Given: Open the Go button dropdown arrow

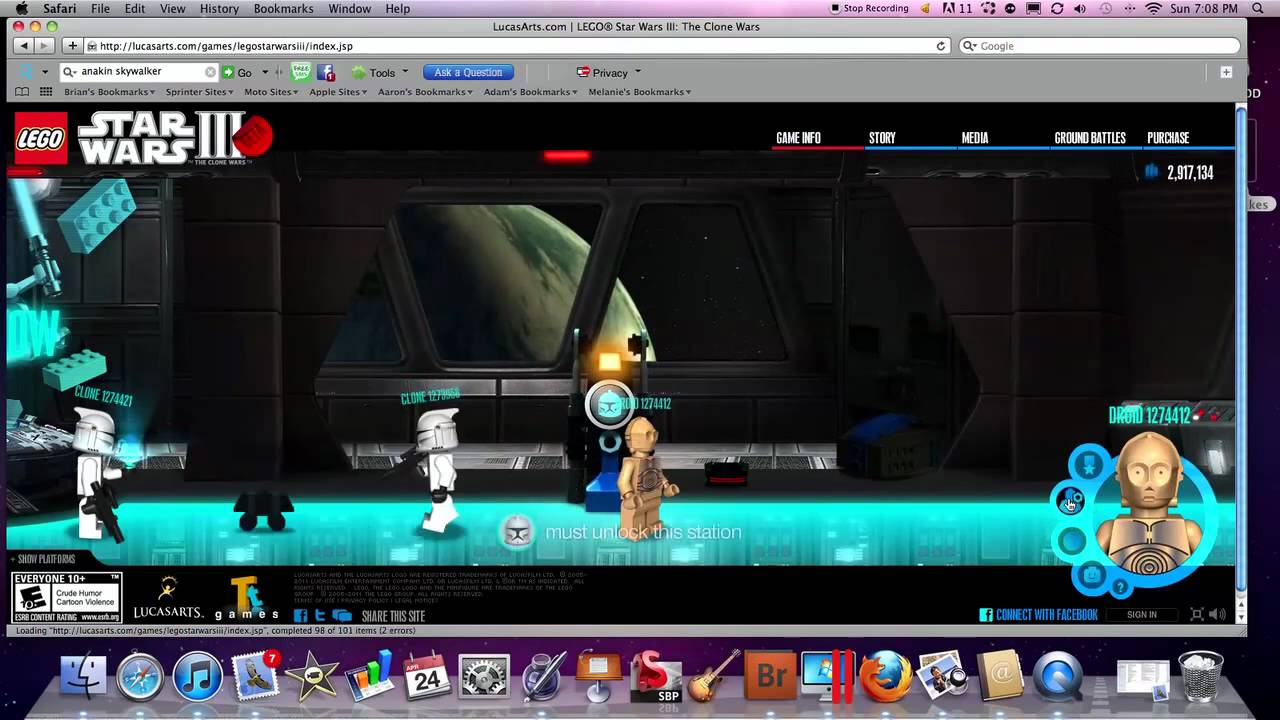Looking at the screenshot, I should 265,72.
